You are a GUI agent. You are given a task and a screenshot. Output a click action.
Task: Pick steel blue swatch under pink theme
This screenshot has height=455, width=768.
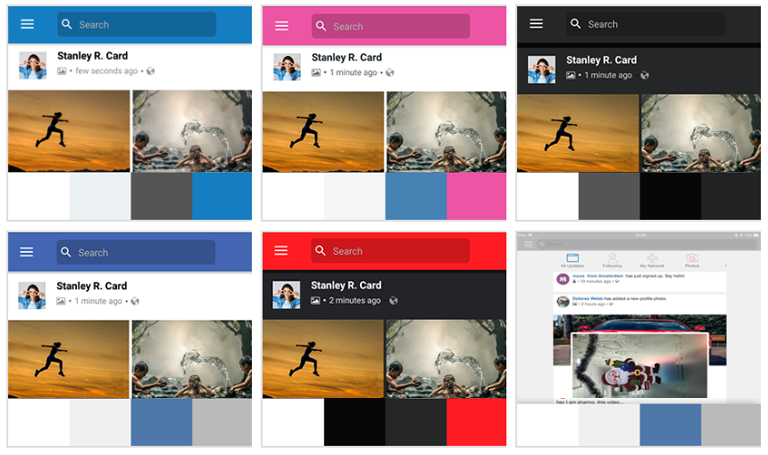tap(416, 196)
